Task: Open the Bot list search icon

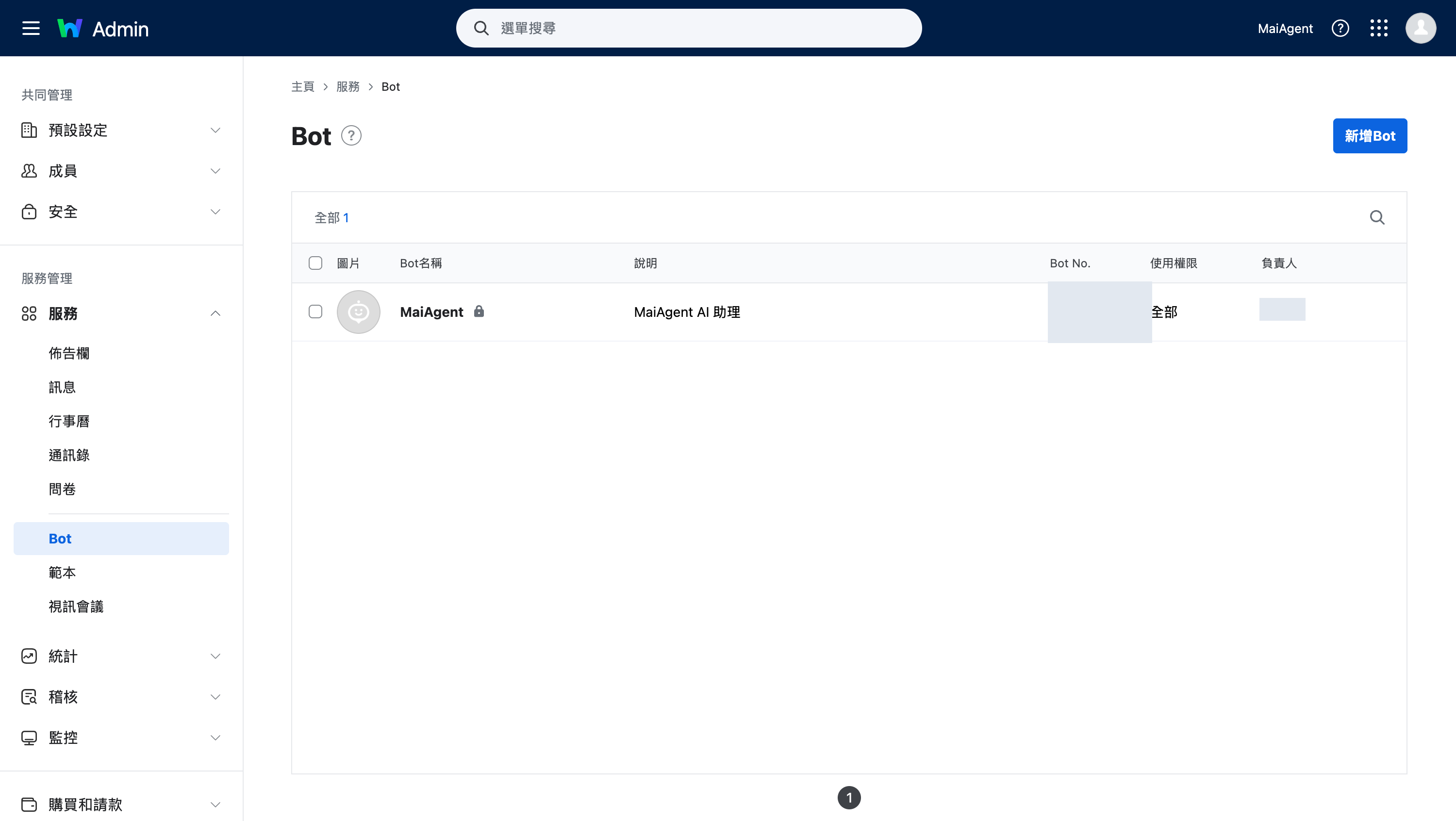Action: click(1377, 217)
